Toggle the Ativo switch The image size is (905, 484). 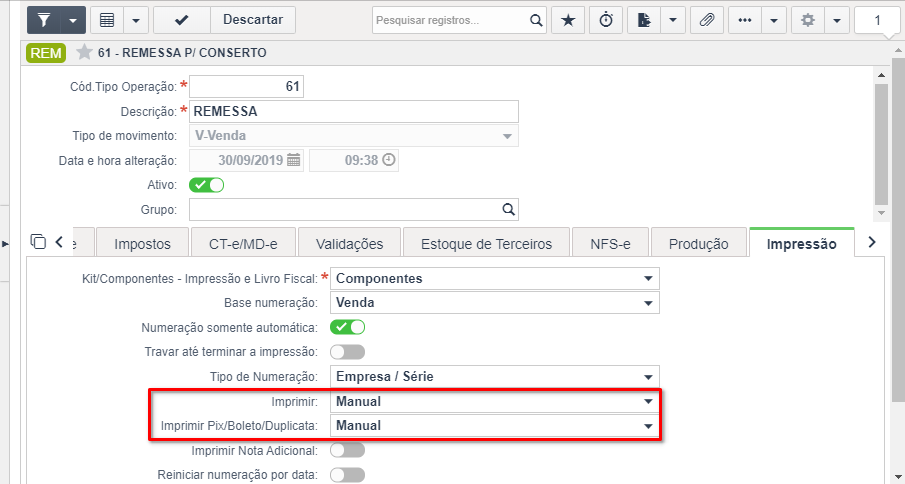(207, 185)
